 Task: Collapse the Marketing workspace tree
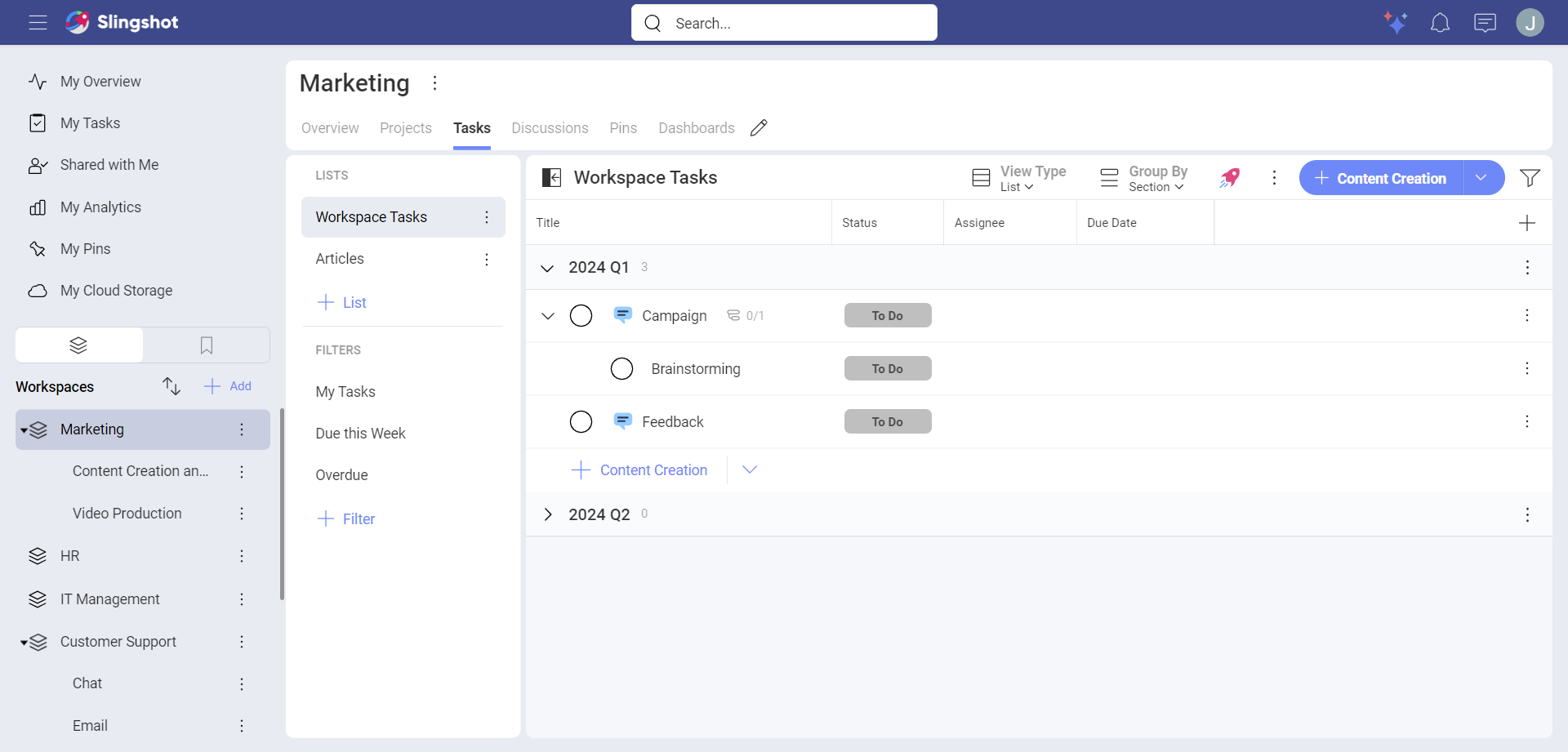pos(24,430)
